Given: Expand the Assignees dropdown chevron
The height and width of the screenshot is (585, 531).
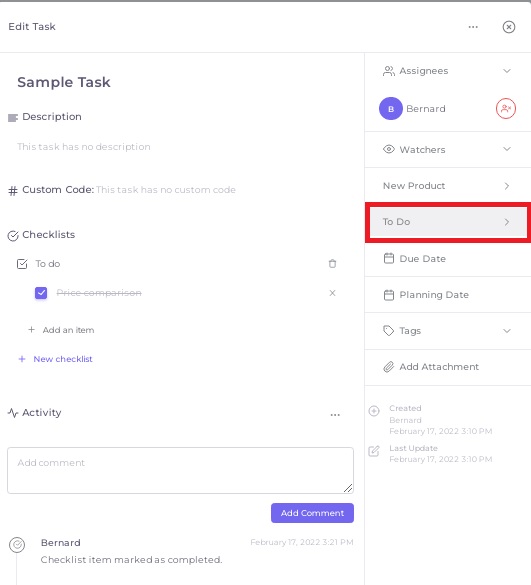Looking at the screenshot, I should coord(506,71).
